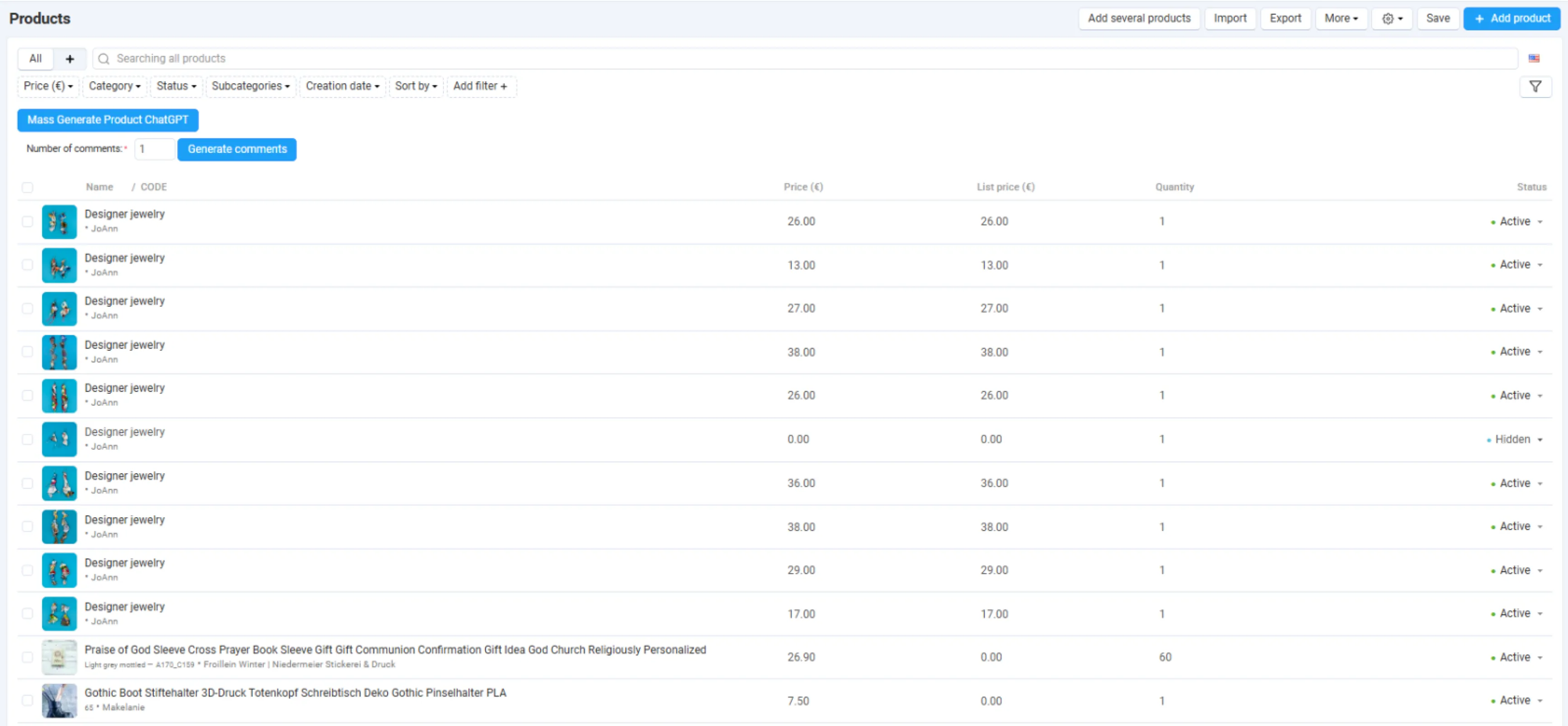
Task: Expand the Price (€) filter dropdown
Action: pos(48,86)
